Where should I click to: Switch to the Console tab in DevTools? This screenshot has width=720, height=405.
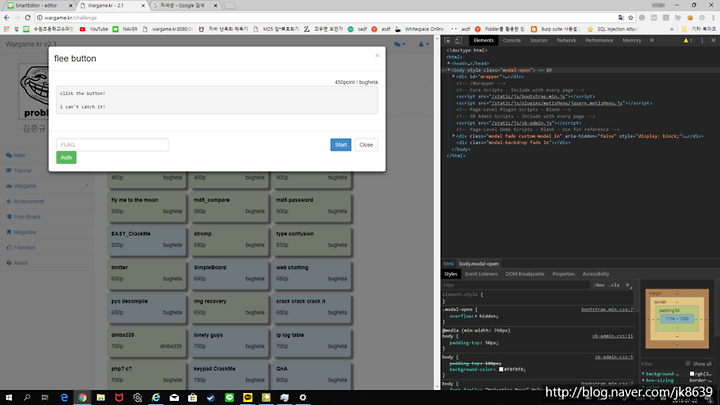(x=512, y=40)
